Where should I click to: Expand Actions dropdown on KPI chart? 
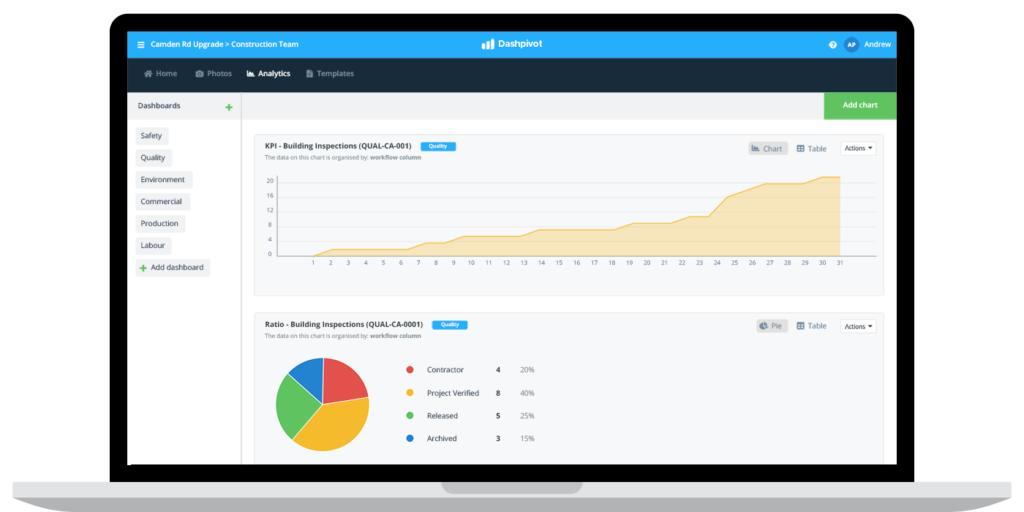pos(858,148)
